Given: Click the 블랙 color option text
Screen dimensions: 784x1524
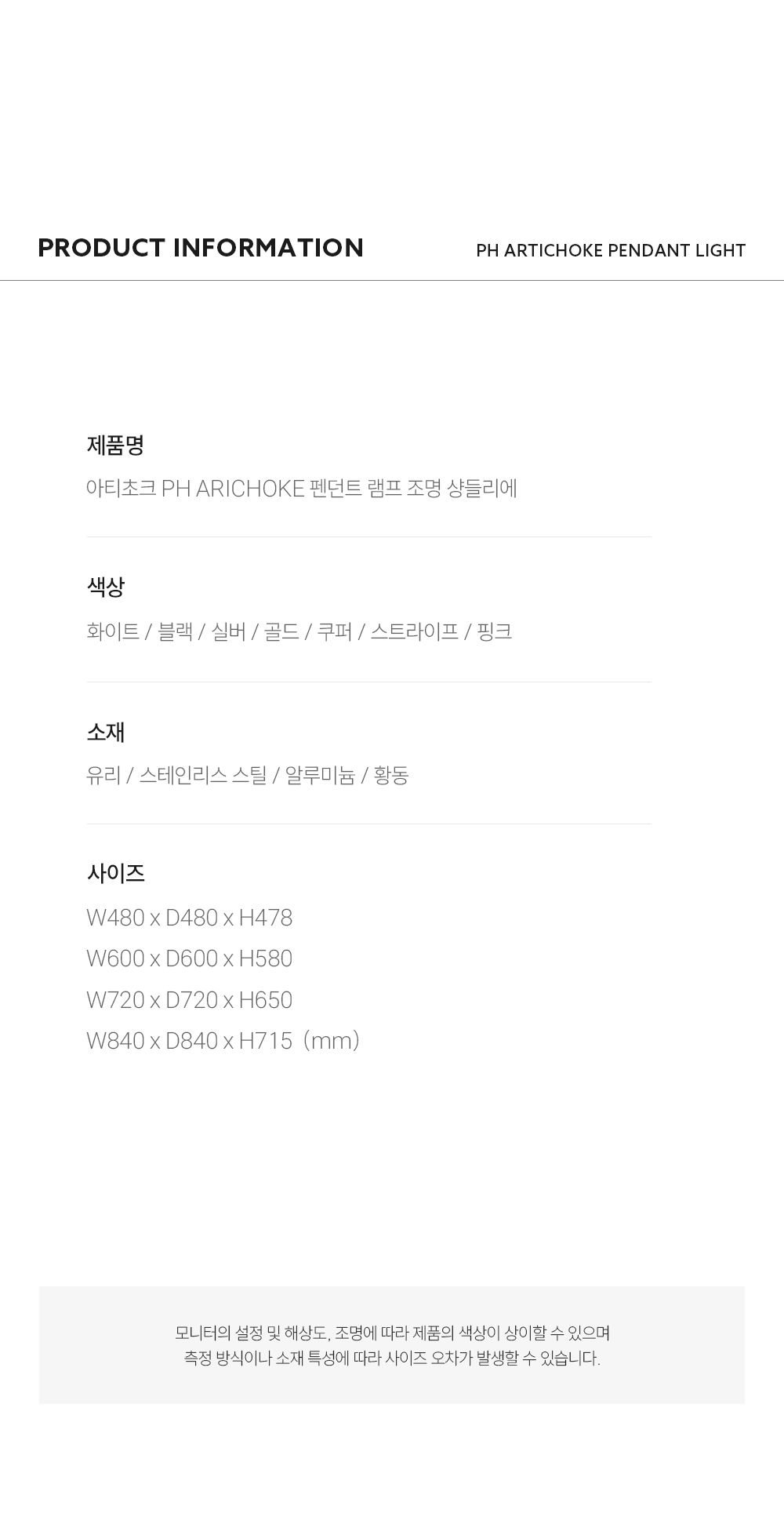Looking at the screenshot, I should click(175, 631).
